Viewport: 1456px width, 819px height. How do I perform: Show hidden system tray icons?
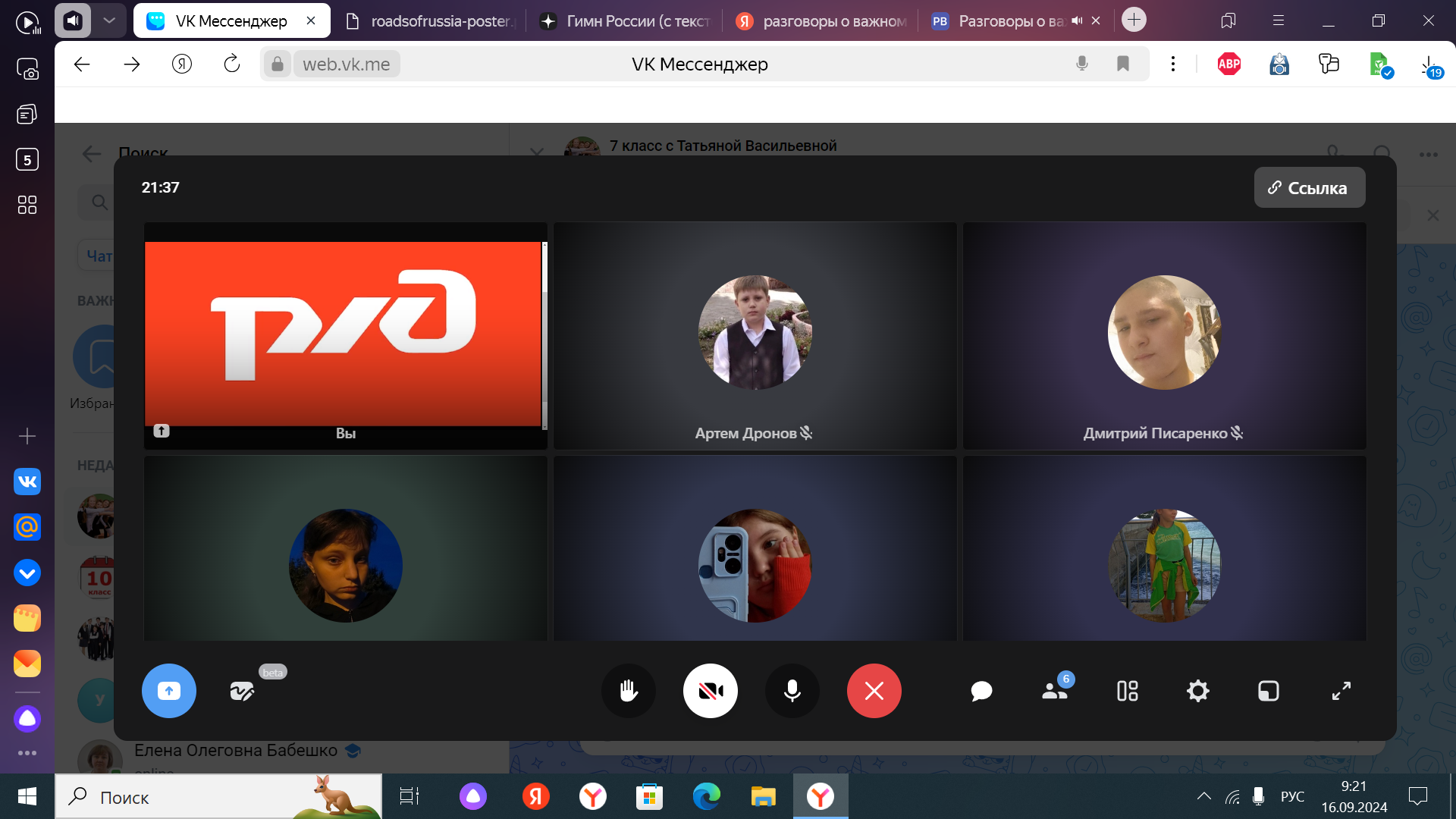click(1204, 796)
